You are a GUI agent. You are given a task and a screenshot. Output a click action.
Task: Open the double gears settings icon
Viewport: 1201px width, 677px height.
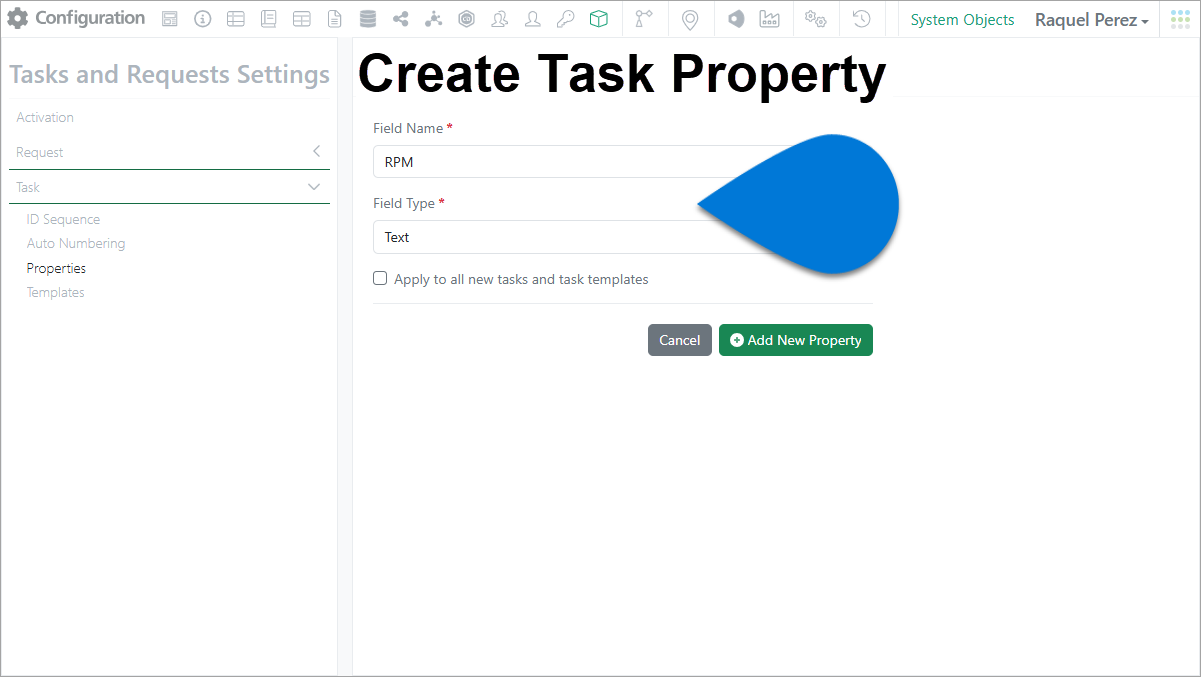816,19
